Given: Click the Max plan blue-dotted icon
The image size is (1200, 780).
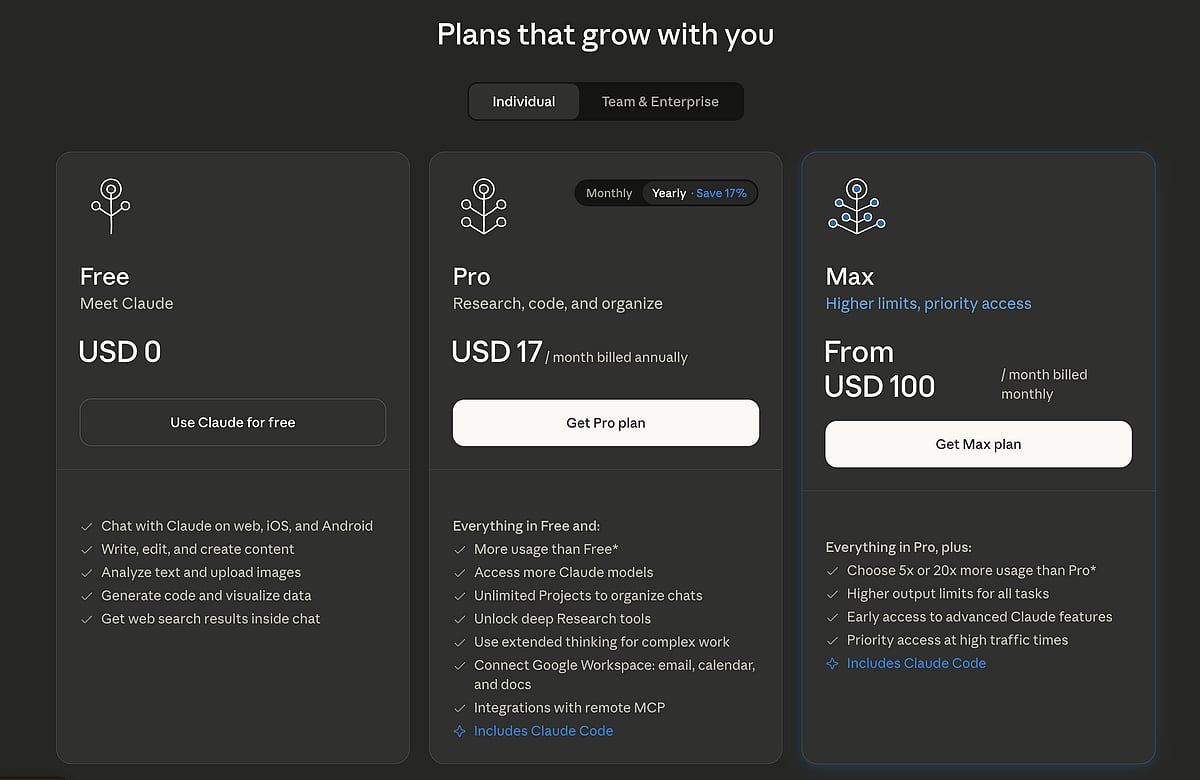Looking at the screenshot, I should [857, 206].
